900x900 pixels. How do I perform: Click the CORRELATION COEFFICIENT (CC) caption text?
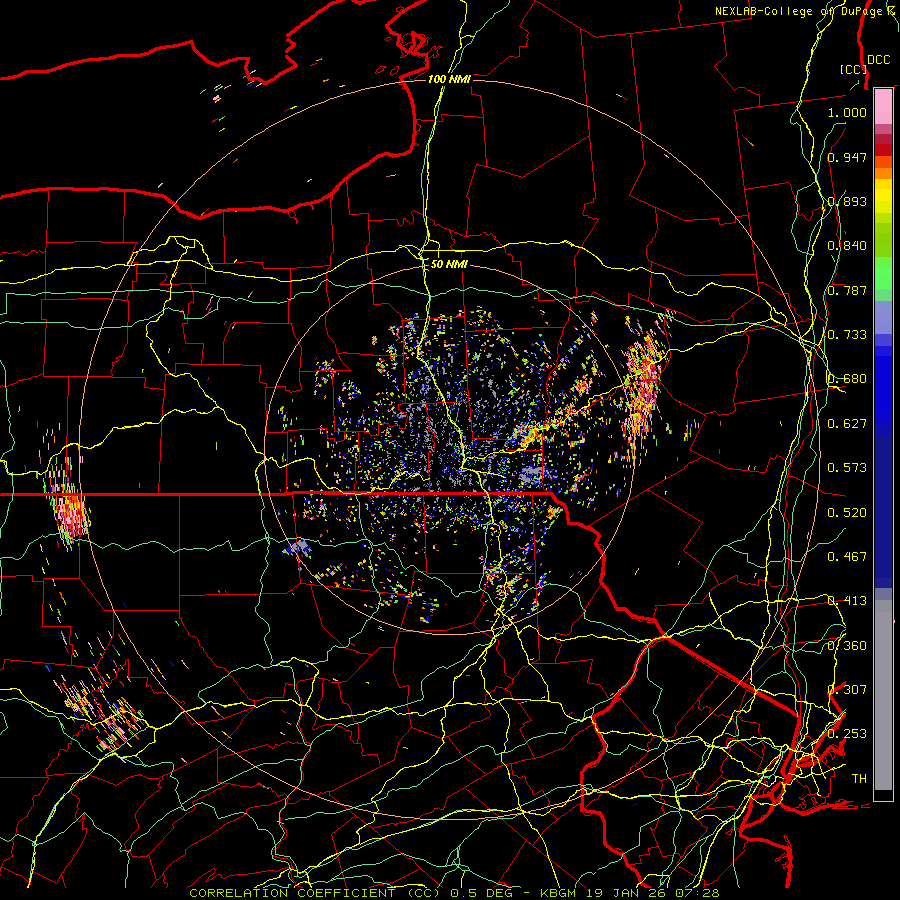pos(315,893)
